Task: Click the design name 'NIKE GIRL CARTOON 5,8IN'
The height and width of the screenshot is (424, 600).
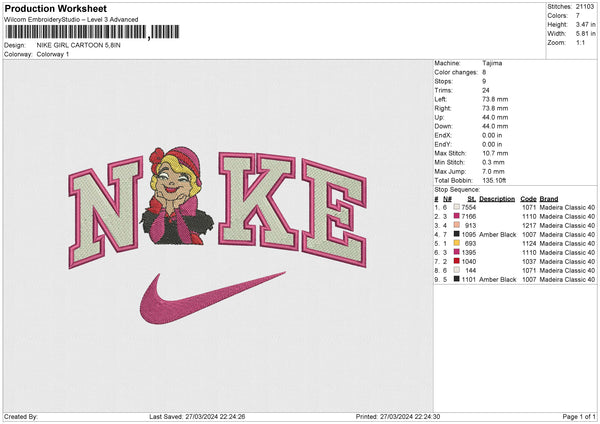Action: [x=78, y=45]
